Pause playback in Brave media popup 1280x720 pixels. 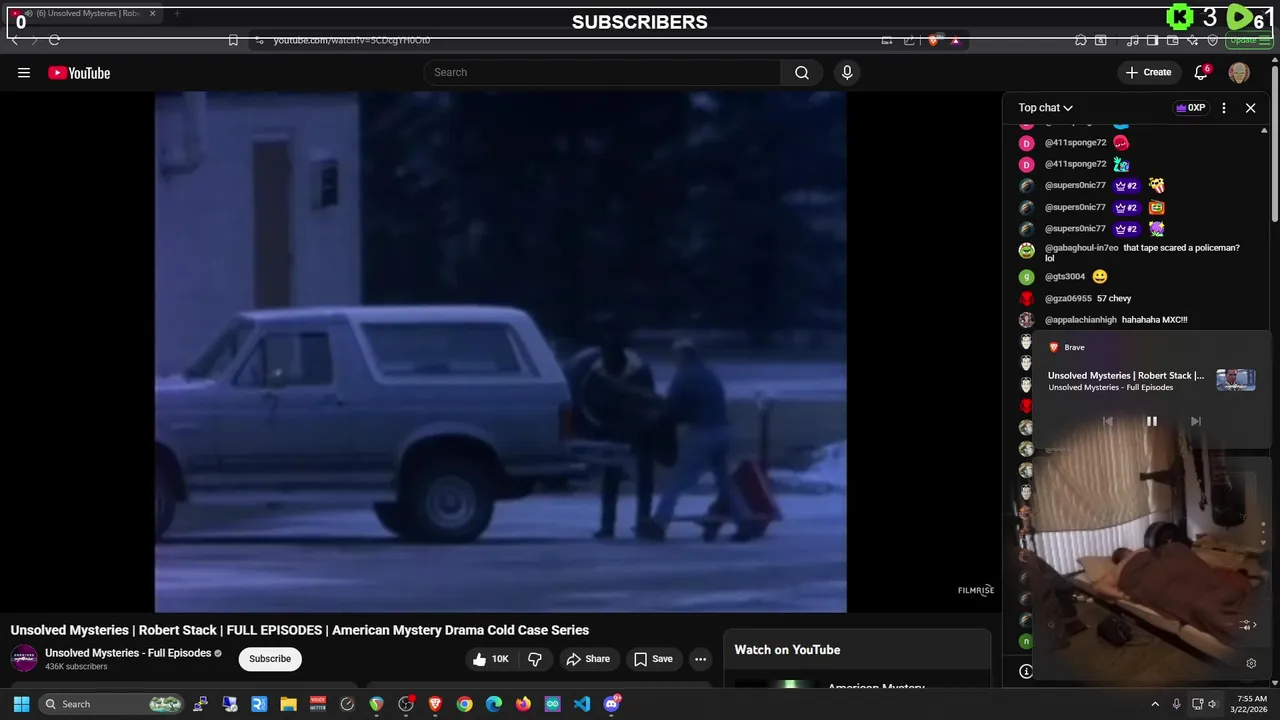(1152, 421)
